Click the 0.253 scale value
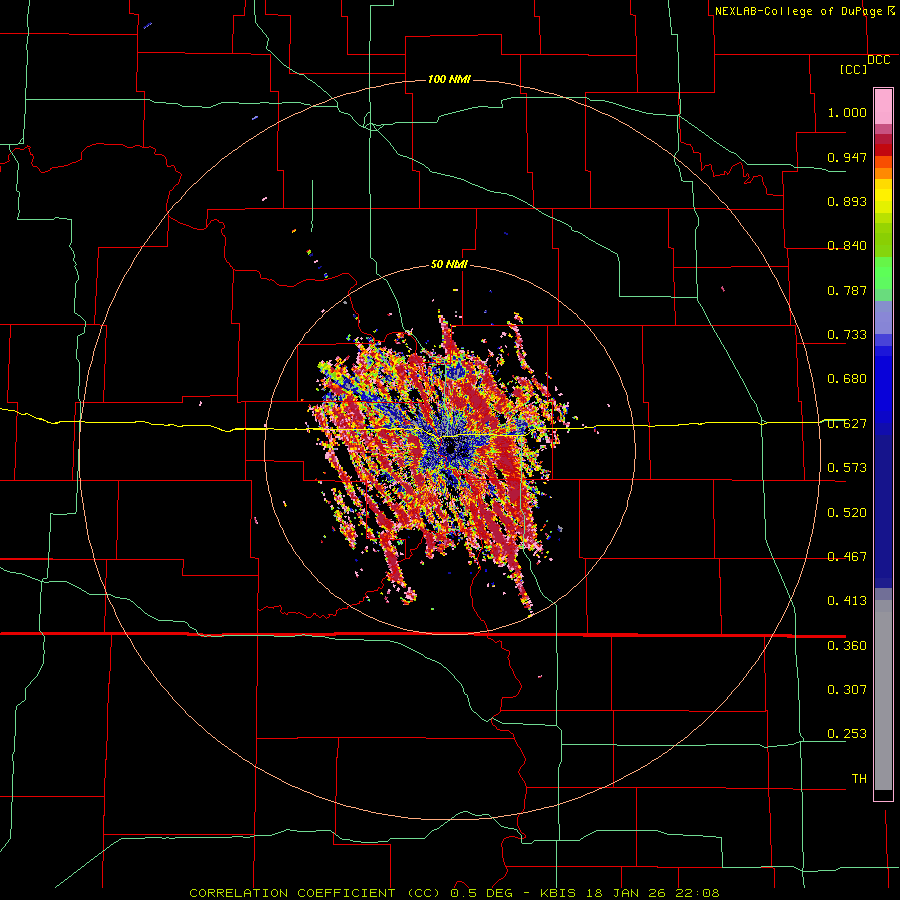Image resolution: width=900 pixels, height=900 pixels. click(847, 734)
